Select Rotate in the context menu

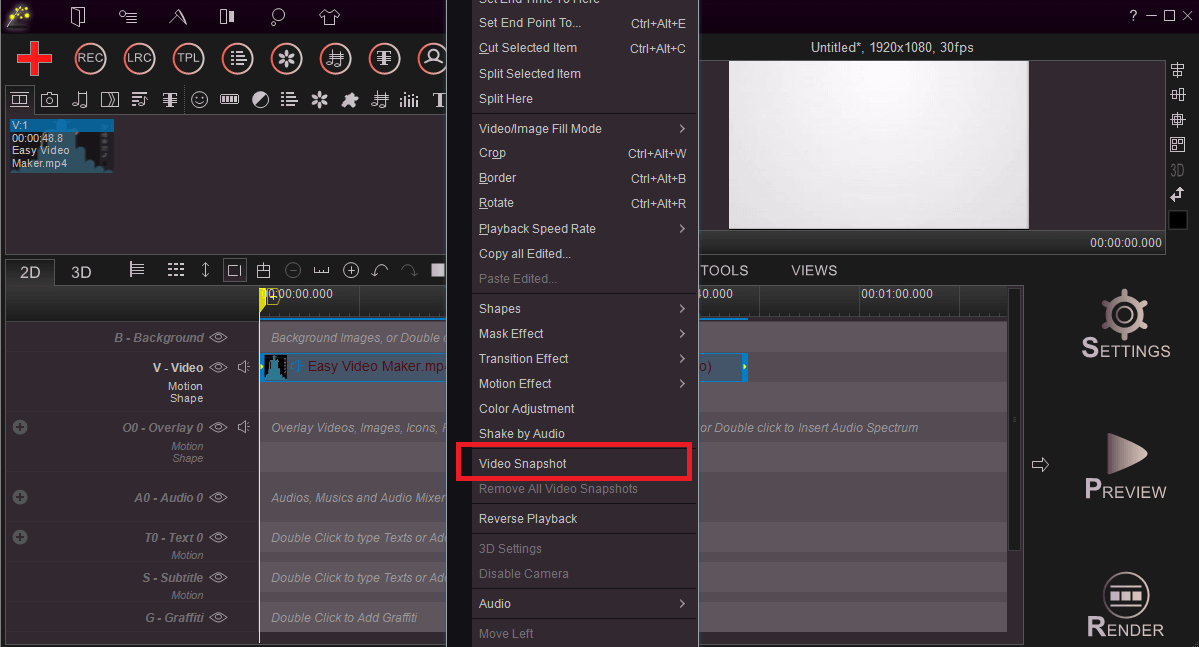pyautogui.click(x=583, y=203)
